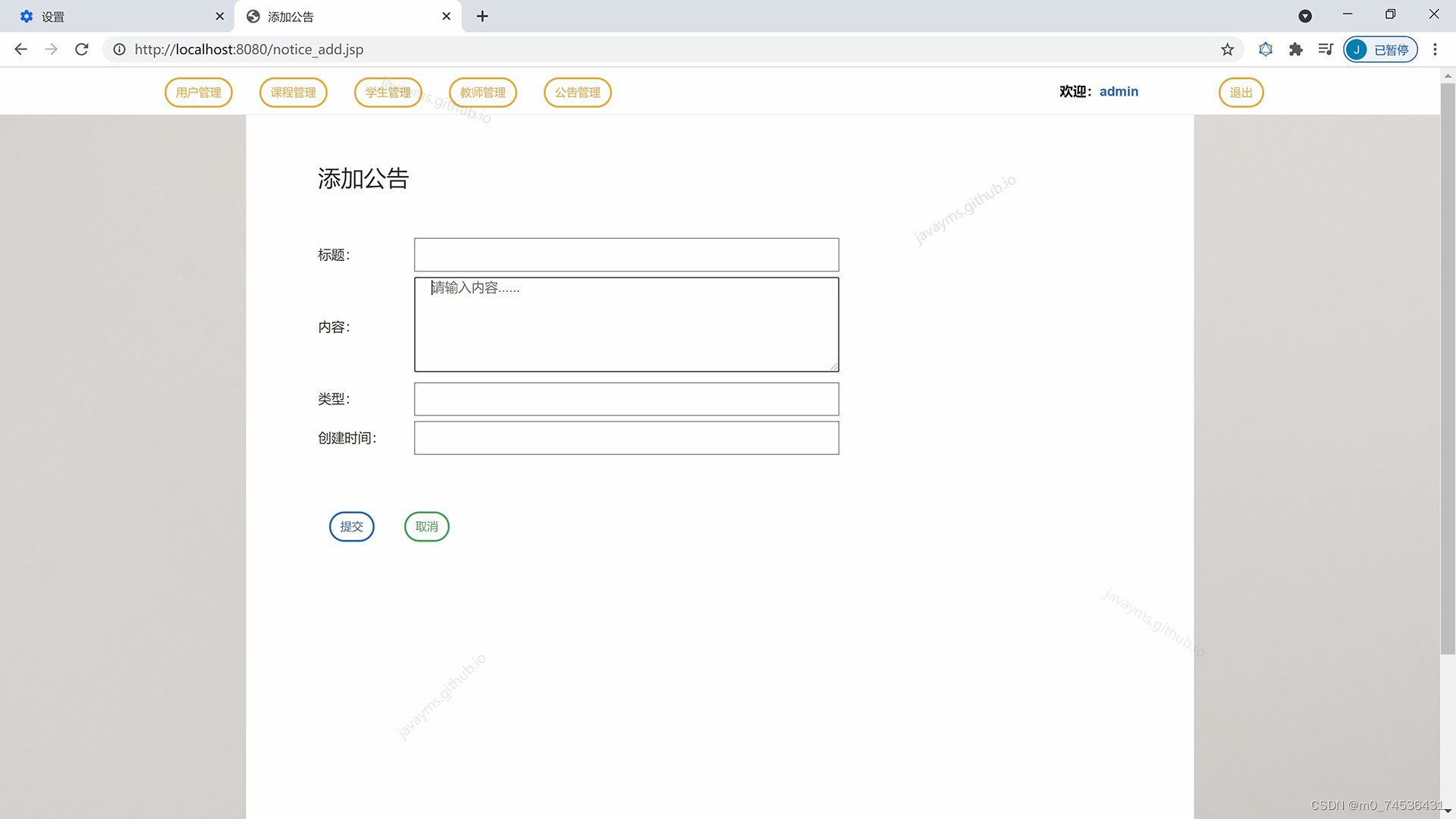Click the 内容: label
Viewport: 1456px width, 819px height.
[334, 327]
